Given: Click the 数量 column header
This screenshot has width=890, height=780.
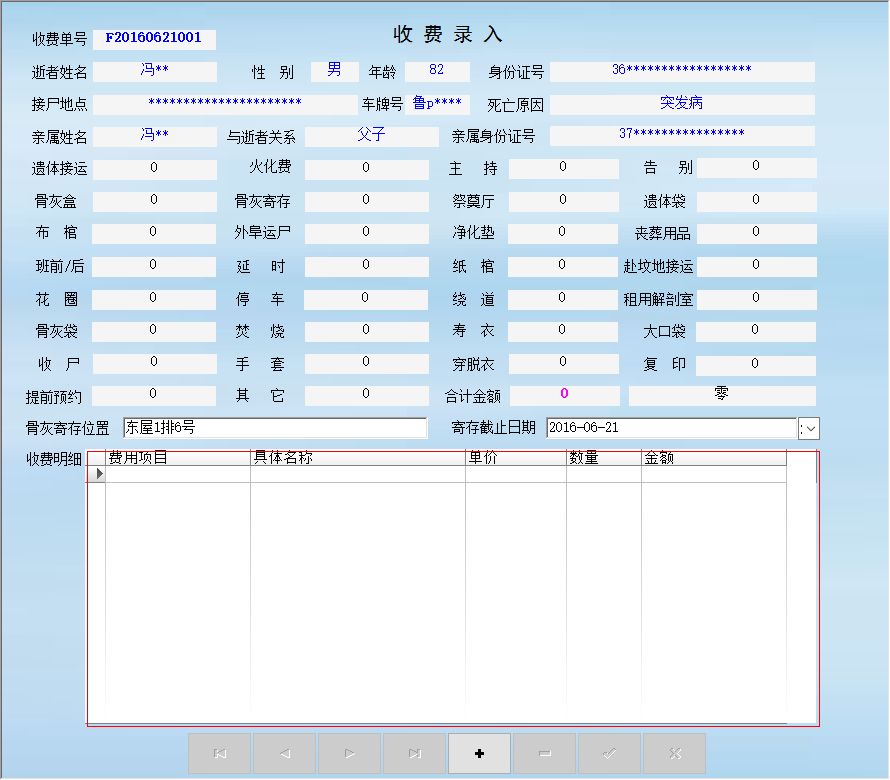Looking at the screenshot, I should [604, 458].
